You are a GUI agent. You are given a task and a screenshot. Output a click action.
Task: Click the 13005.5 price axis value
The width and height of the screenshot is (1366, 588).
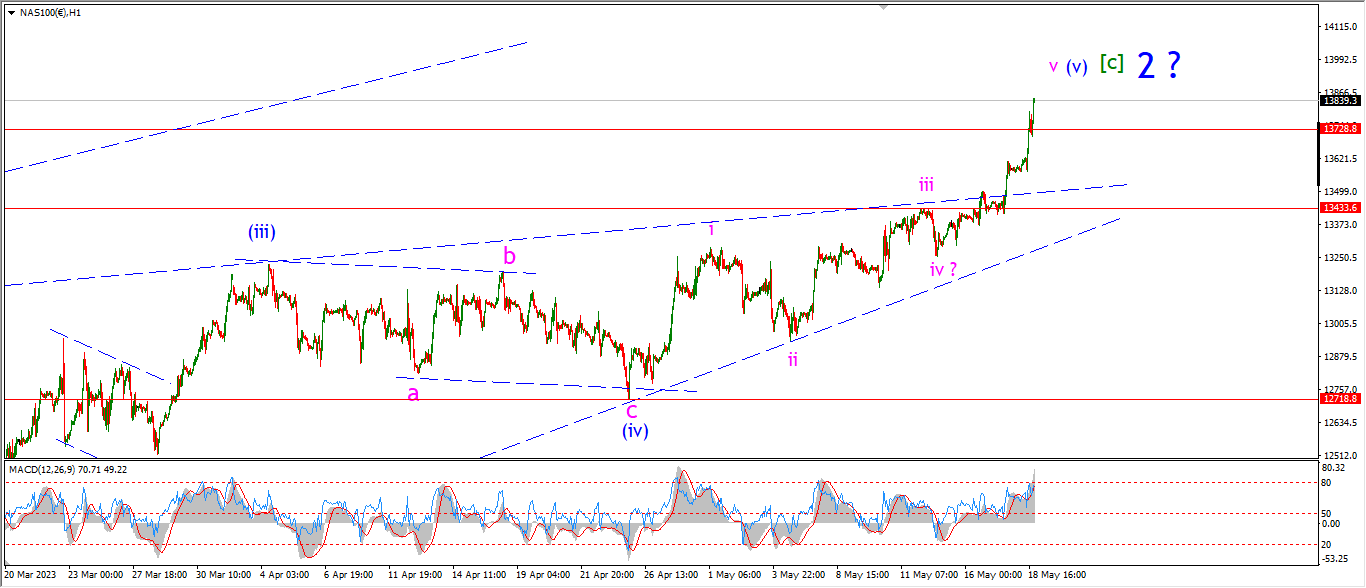click(x=1340, y=324)
